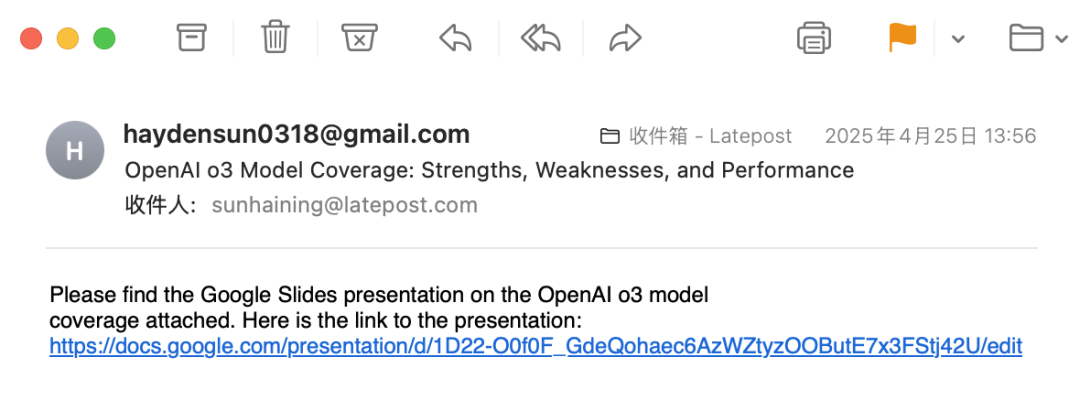Open flag color dropdown arrow
Screen dimensions: 1080x399
[x=957, y=39]
